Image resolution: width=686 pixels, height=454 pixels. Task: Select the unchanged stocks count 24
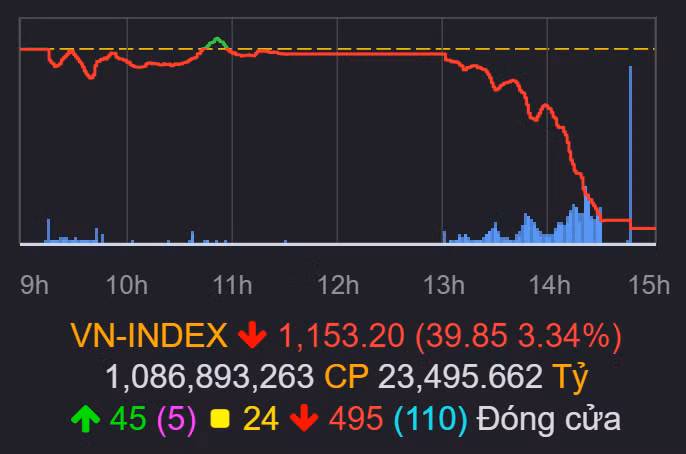(260, 419)
